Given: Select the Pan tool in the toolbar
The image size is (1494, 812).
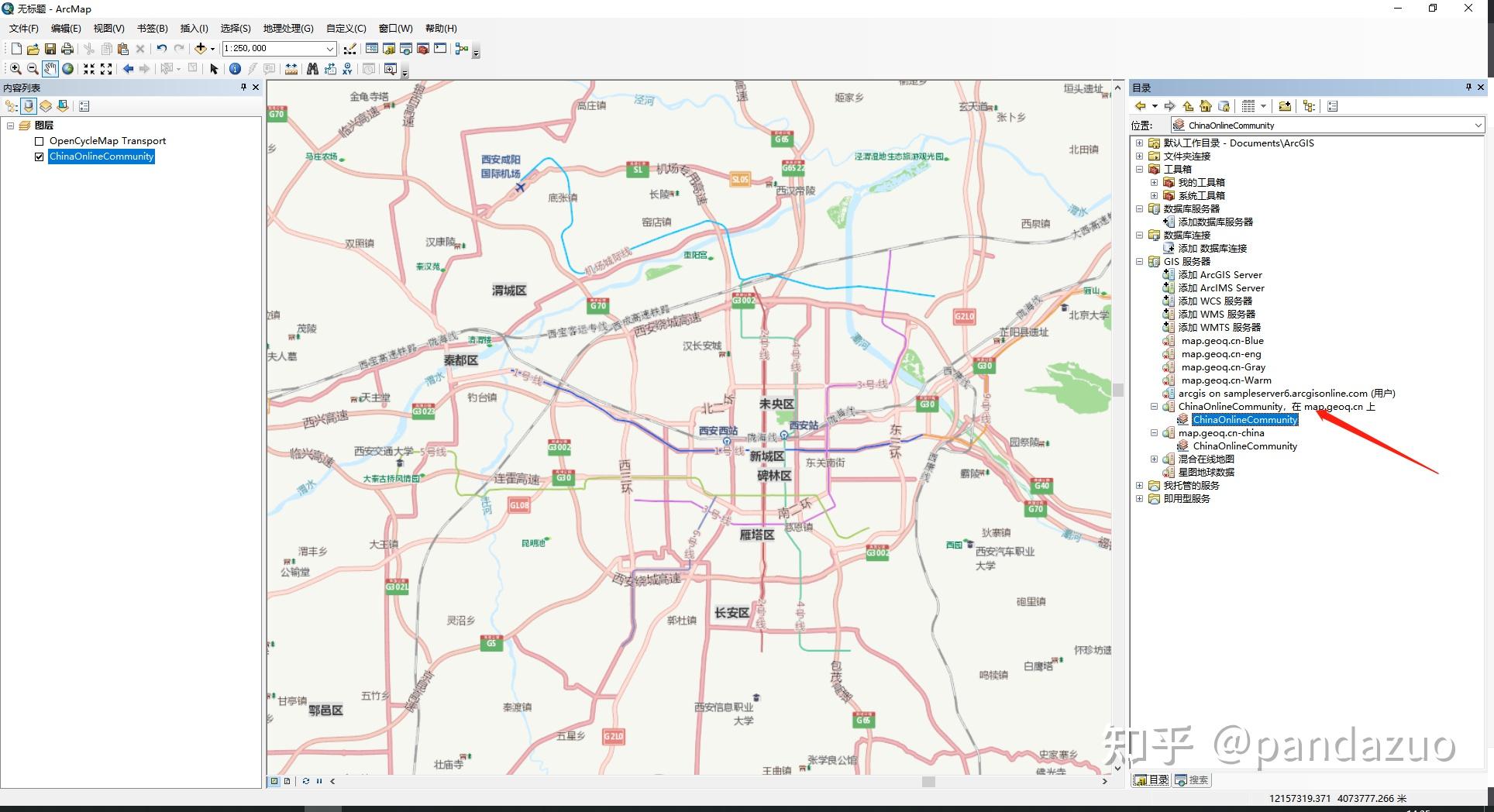Looking at the screenshot, I should (x=50, y=69).
